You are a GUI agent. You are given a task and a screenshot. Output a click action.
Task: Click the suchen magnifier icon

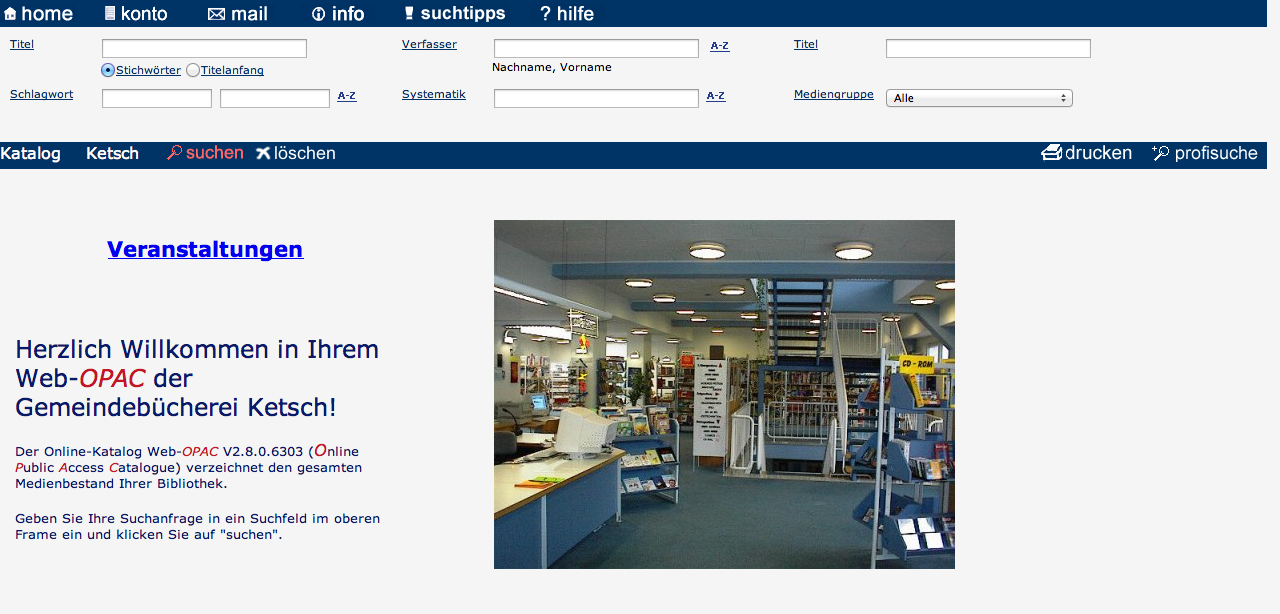tap(174, 153)
